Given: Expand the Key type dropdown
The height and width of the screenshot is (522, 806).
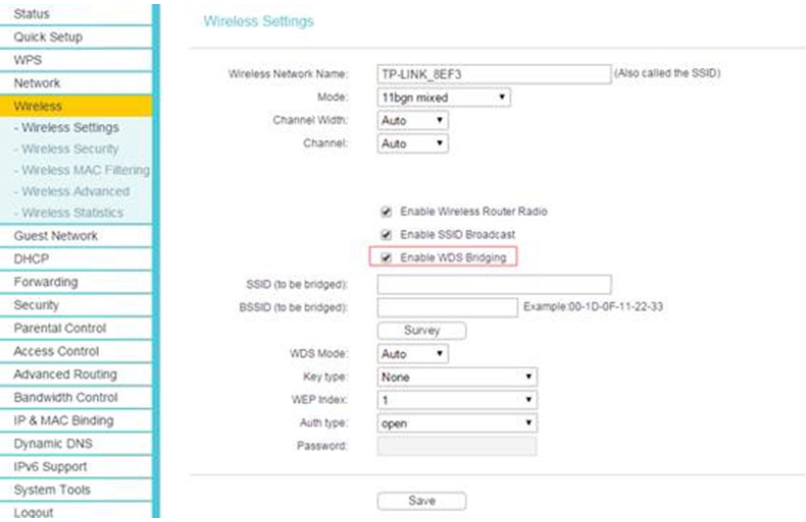Looking at the screenshot, I should [457, 377].
